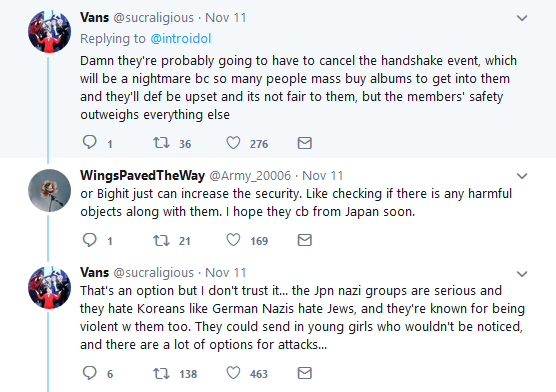Send handshake event tweet via direct message
Viewport: 556px width, 392px height.
click(x=305, y=143)
